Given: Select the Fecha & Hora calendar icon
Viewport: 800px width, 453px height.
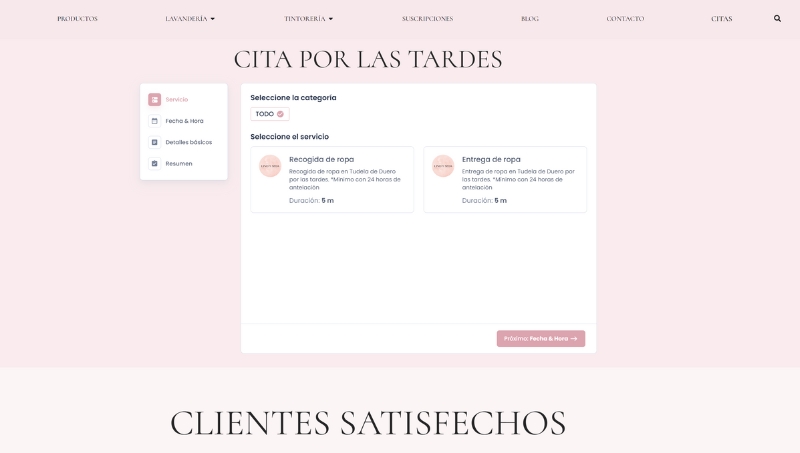Looking at the screenshot, I should [155, 121].
